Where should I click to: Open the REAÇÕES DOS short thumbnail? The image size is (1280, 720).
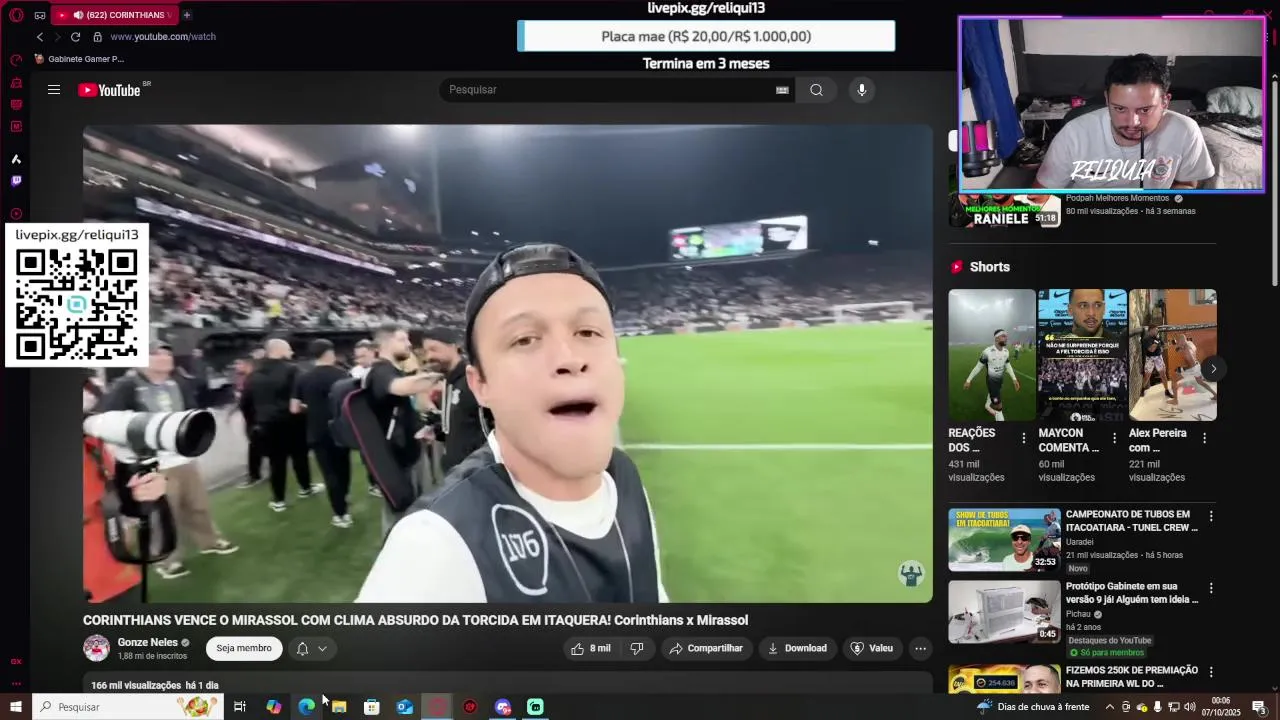click(992, 355)
